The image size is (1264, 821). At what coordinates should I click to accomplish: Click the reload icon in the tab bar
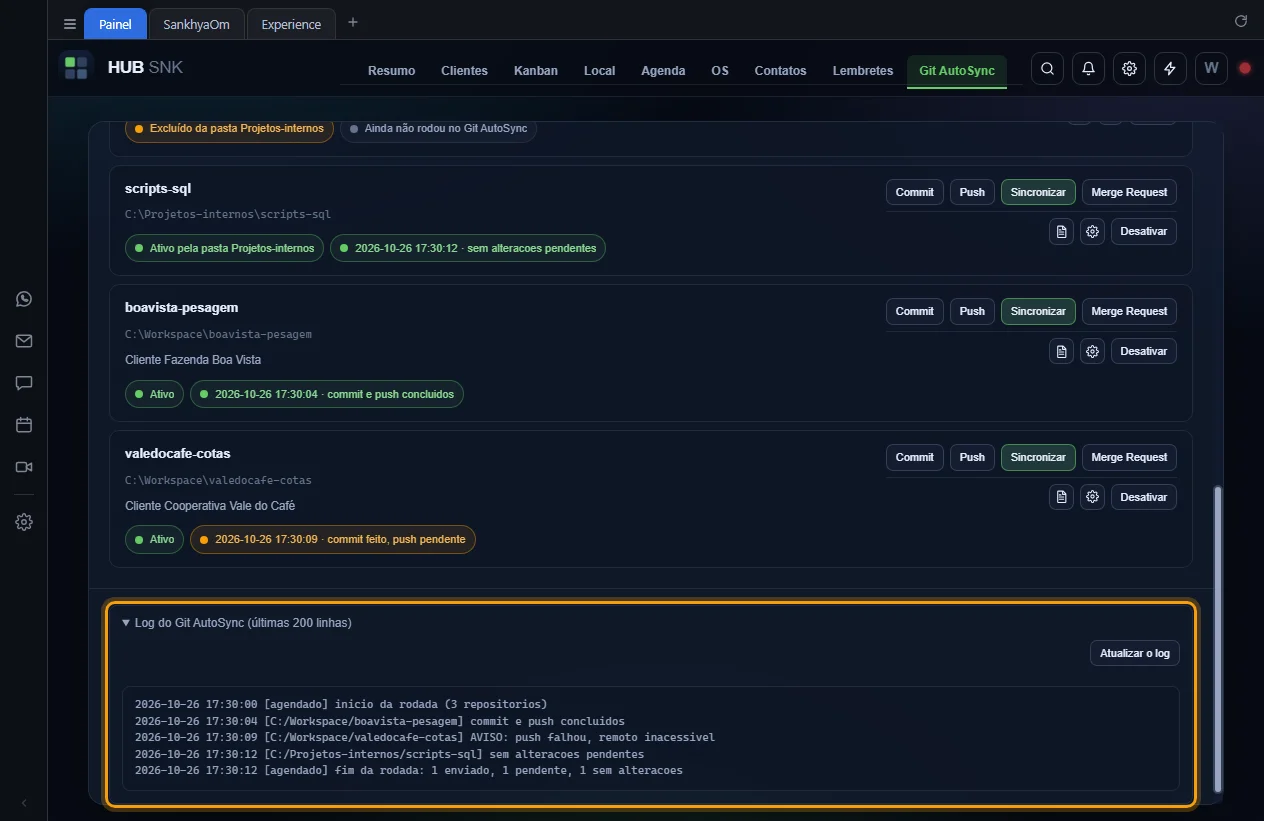point(1241,21)
